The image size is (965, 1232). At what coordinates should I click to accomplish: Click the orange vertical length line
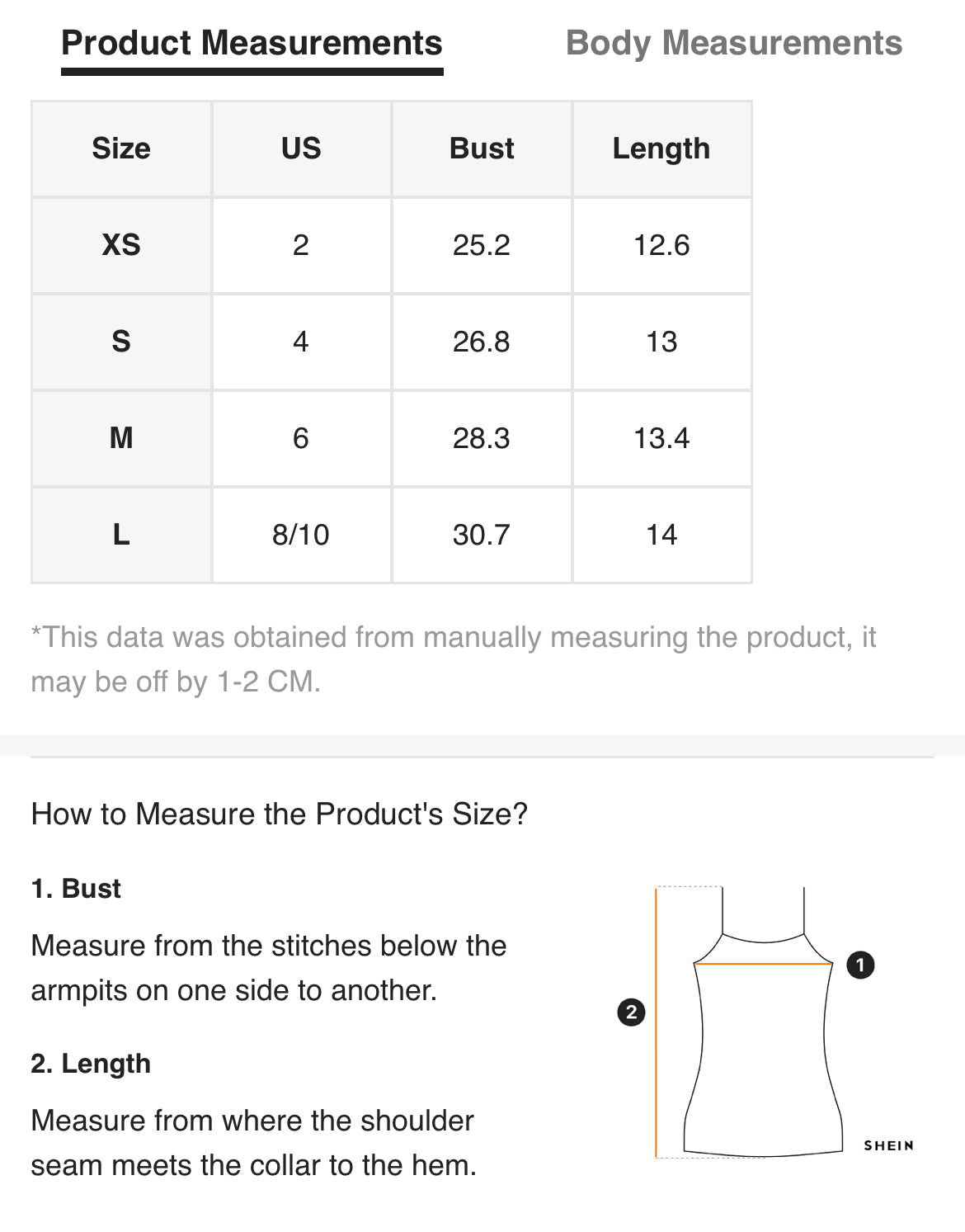(657, 1023)
